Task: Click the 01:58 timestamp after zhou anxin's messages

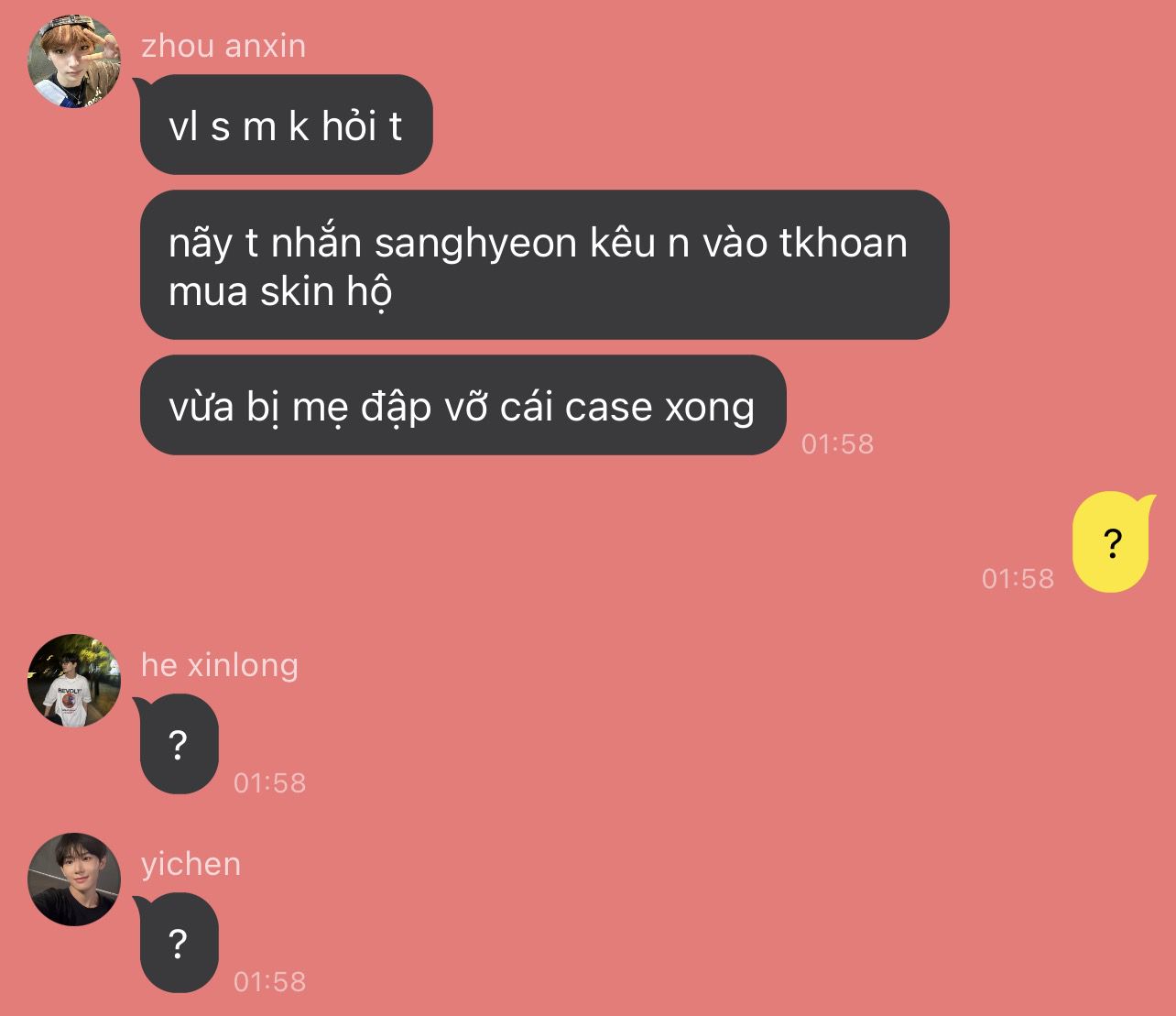Action: point(837,444)
